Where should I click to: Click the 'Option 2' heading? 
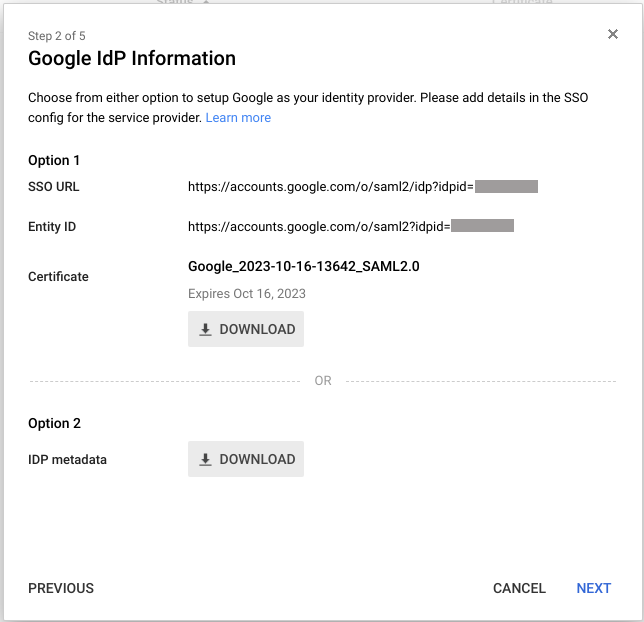tap(54, 423)
